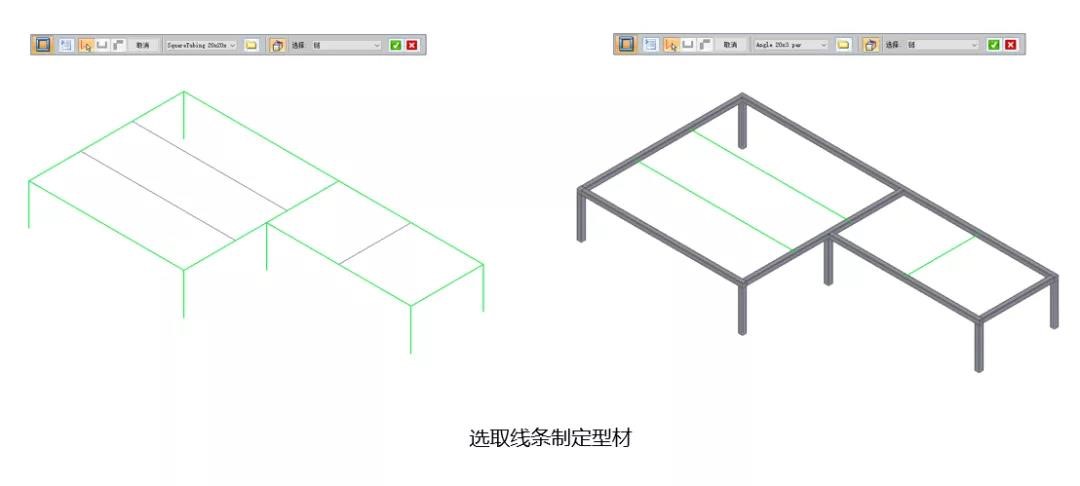Click the frame tool icon on the left toolbar
The height and width of the screenshot is (486, 1080).
[43, 45]
